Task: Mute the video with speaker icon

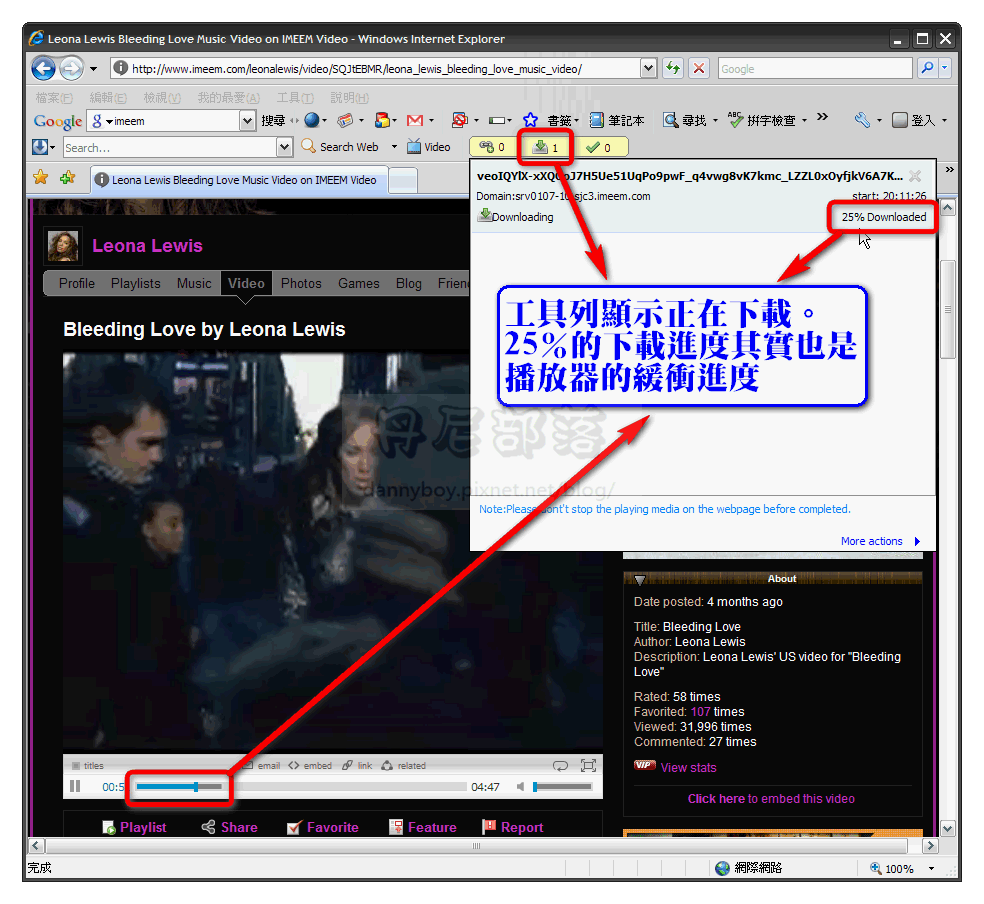Action: (x=520, y=786)
